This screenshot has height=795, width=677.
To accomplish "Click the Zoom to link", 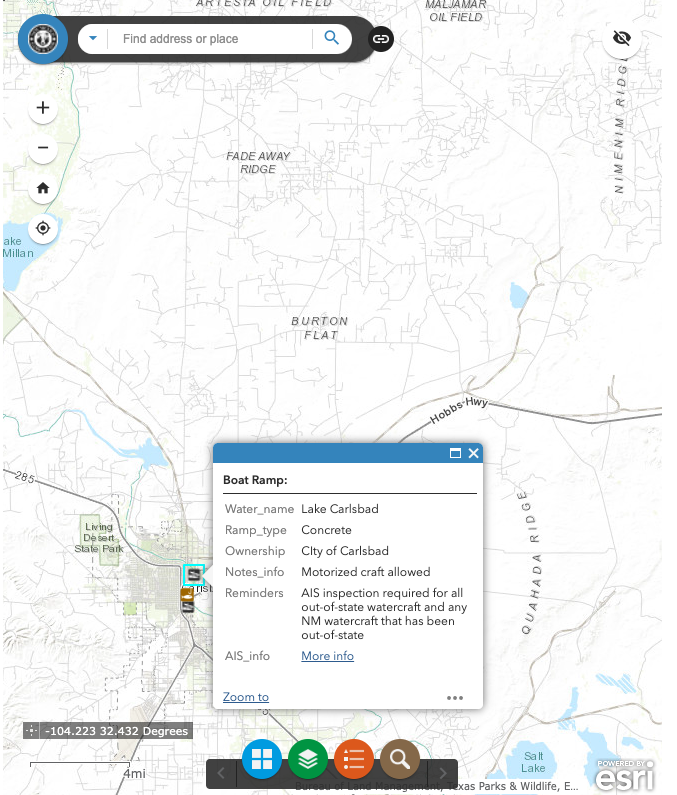I will (245, 697).
